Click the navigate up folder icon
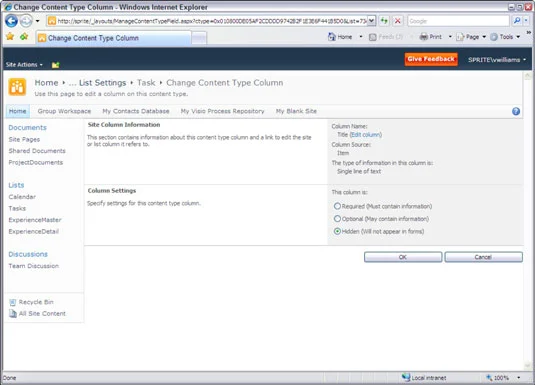Viewport: 535px width, 385px height. coord(55,65)
